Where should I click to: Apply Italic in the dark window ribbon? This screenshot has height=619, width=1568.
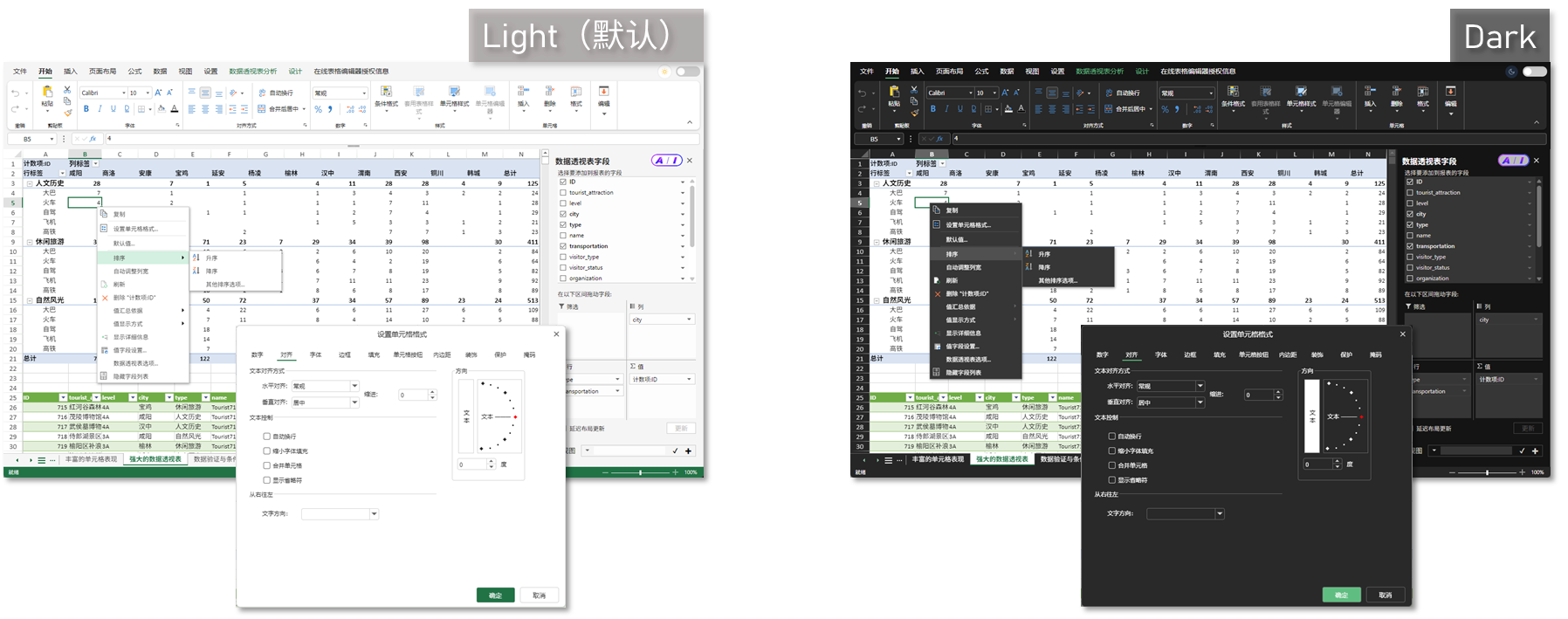pos(946,109)
